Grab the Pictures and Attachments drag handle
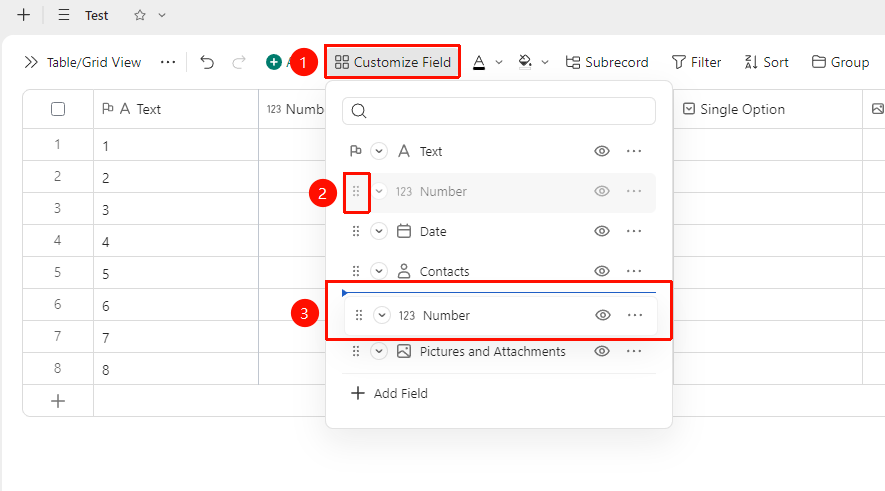 (x=356, y=352)
